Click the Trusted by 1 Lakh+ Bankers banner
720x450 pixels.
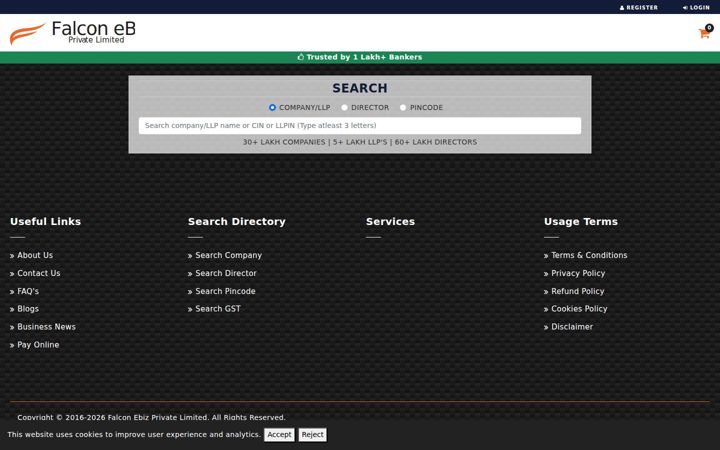point(360,57)
